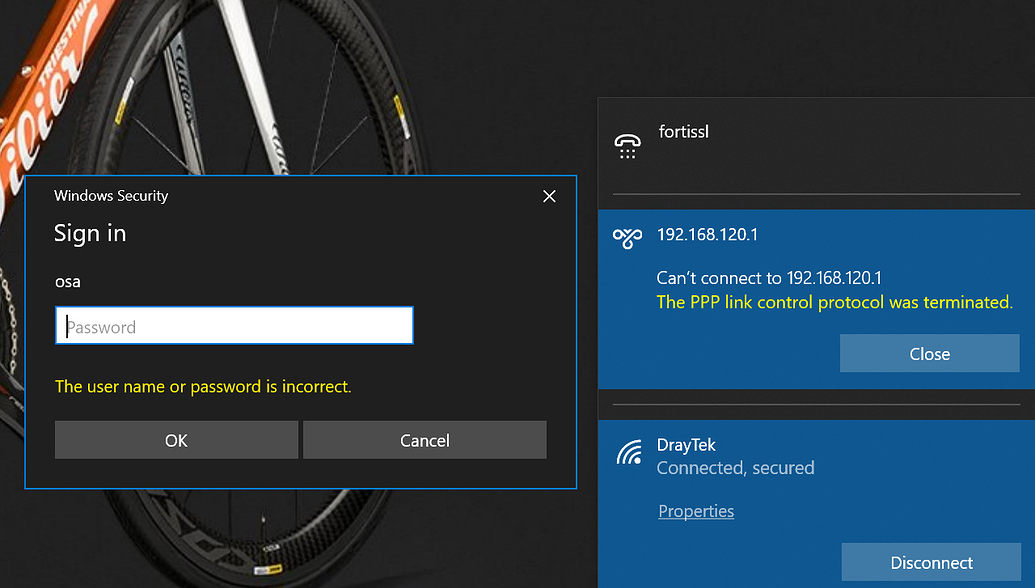Select the DrayTek network name
The width and height of the screenshot is (1035, 588).
(x=686, y=445)
